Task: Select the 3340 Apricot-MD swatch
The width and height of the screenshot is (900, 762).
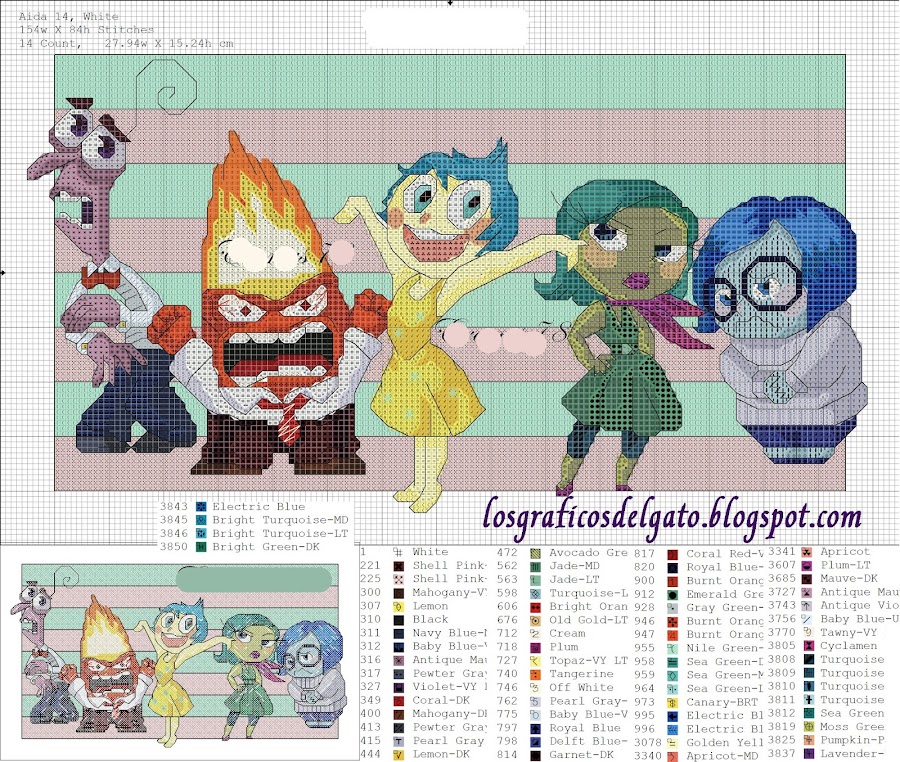Action: tap(672, 756)
